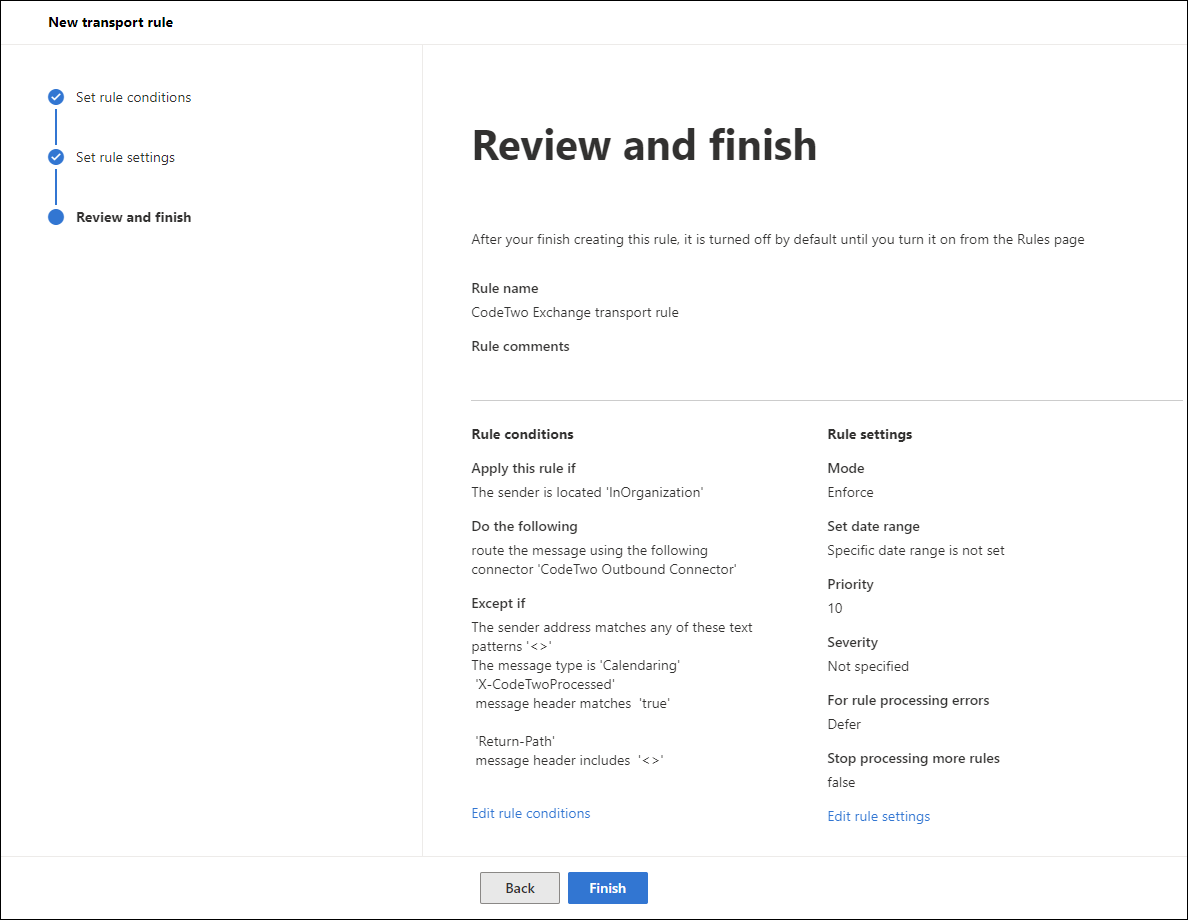This screenshot has width=1188, height=920.
Task: Open the Edit rule conditions link
Action: click(530, 813)
